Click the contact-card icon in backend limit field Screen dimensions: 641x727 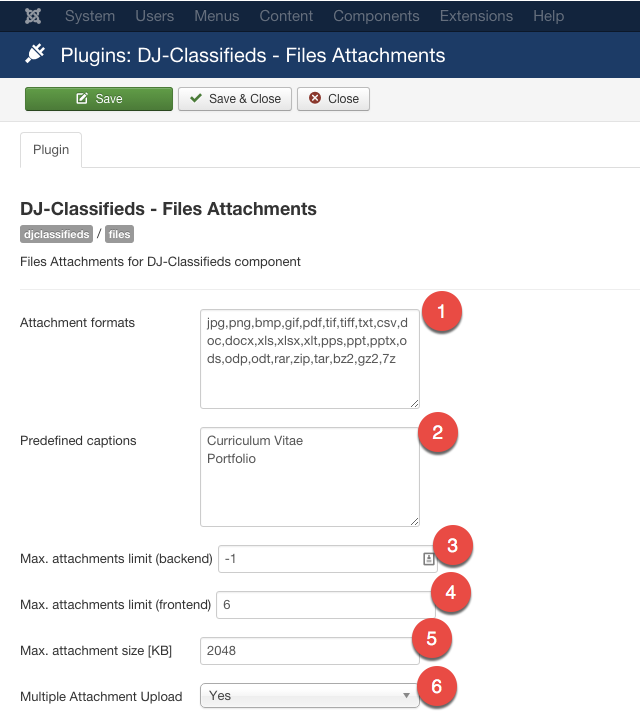coord(428,559)
